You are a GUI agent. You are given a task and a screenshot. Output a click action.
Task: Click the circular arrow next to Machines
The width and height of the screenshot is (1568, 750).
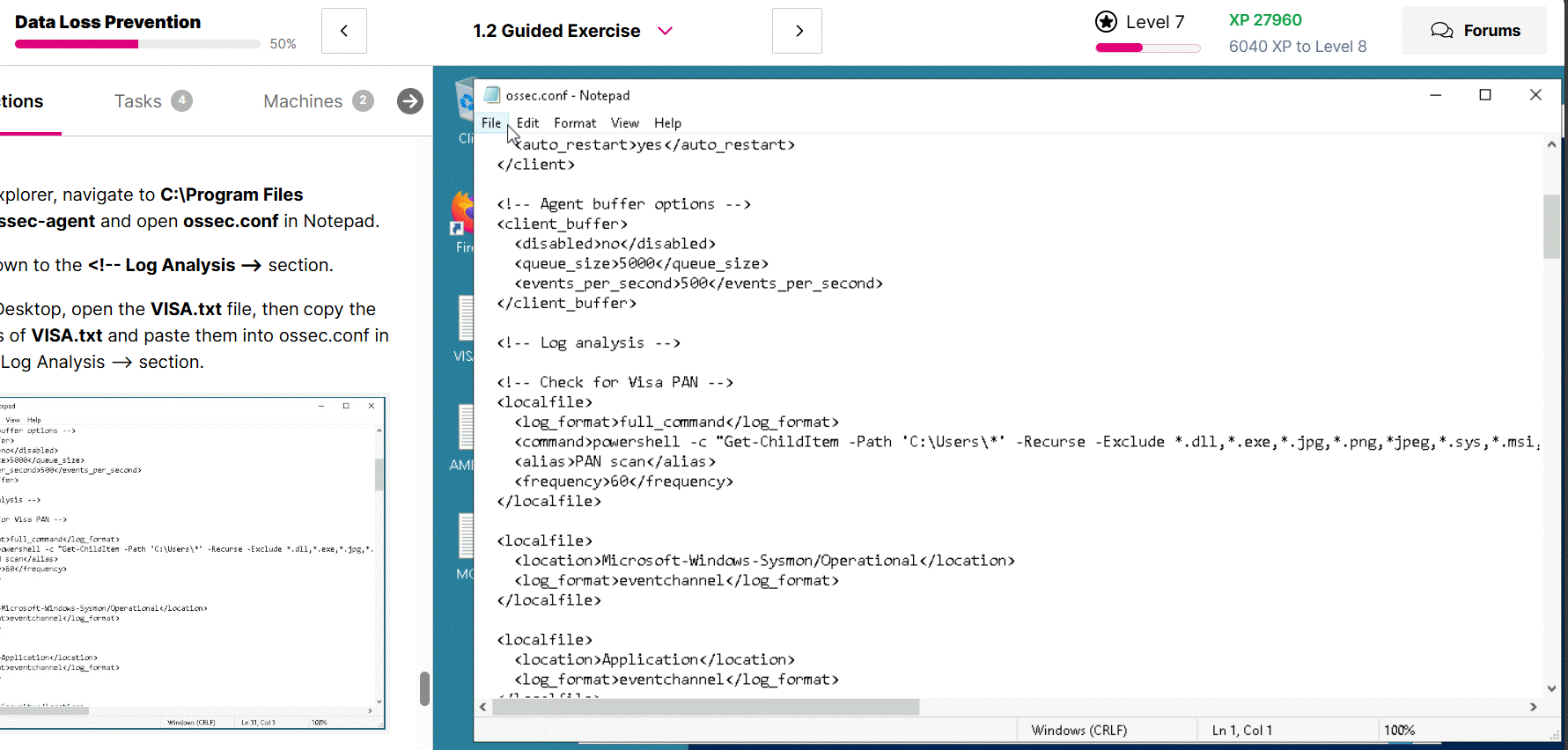click(x=409, y=101)
